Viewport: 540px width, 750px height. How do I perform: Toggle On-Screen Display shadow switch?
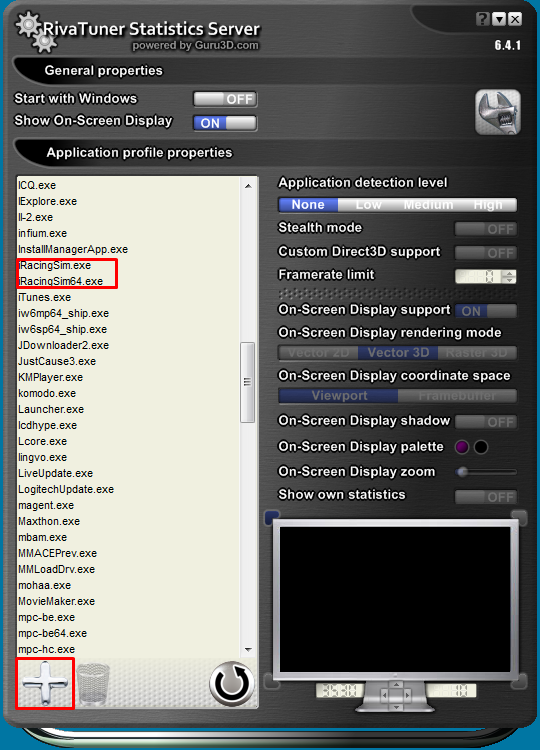485,422
